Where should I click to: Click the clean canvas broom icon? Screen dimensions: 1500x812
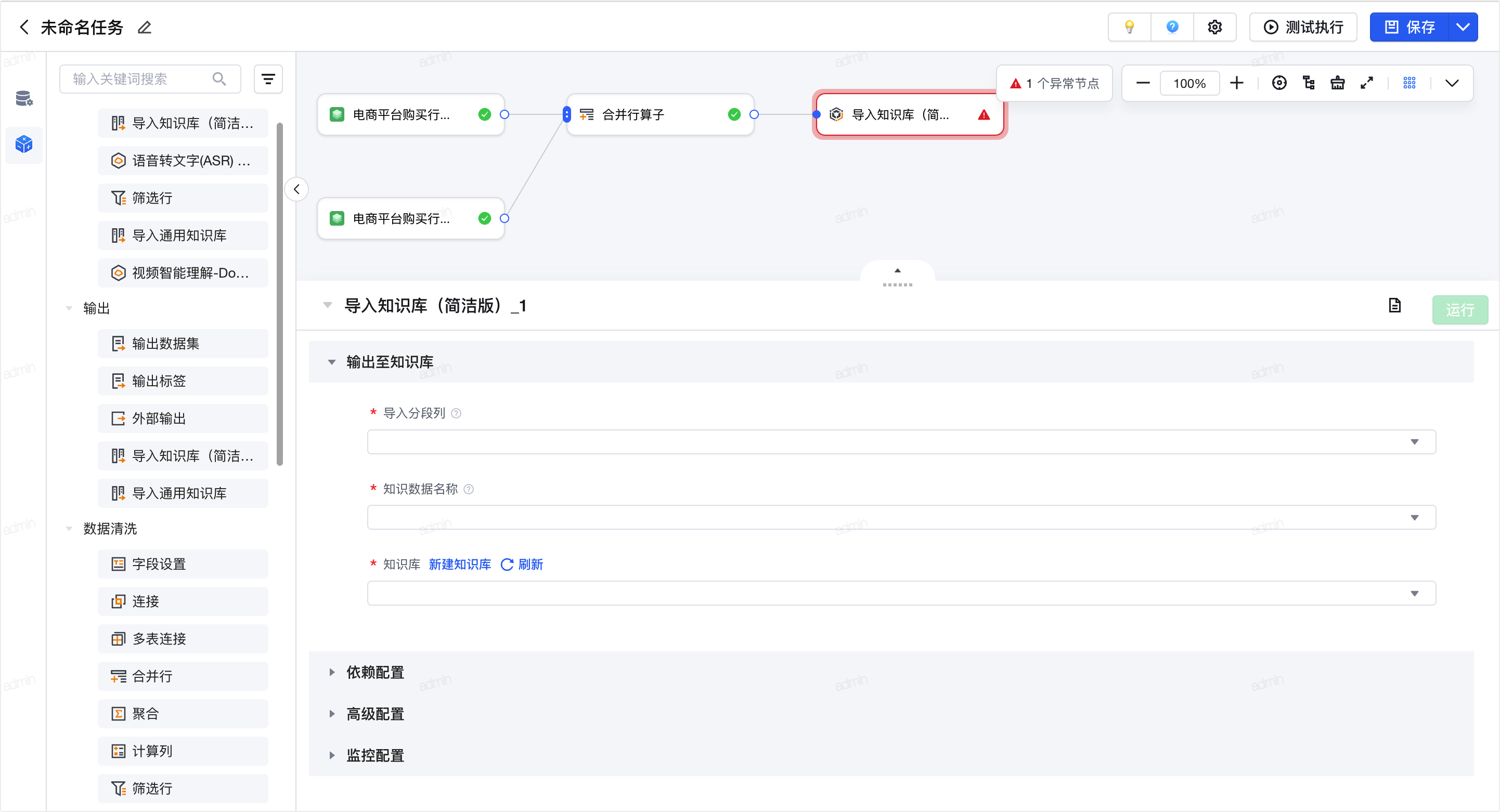(1338, 83)
